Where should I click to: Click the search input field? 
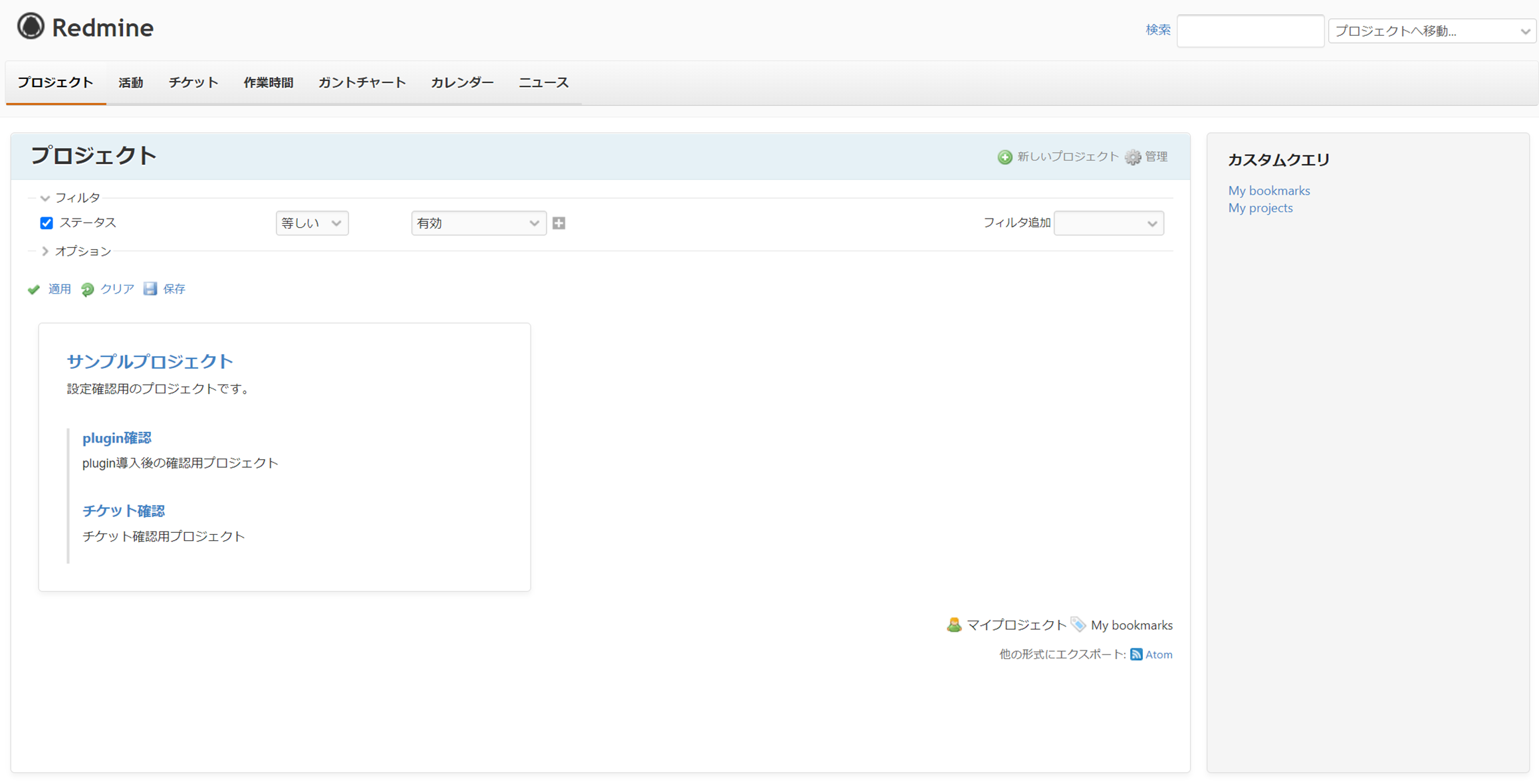click(x=1250, y=31)
